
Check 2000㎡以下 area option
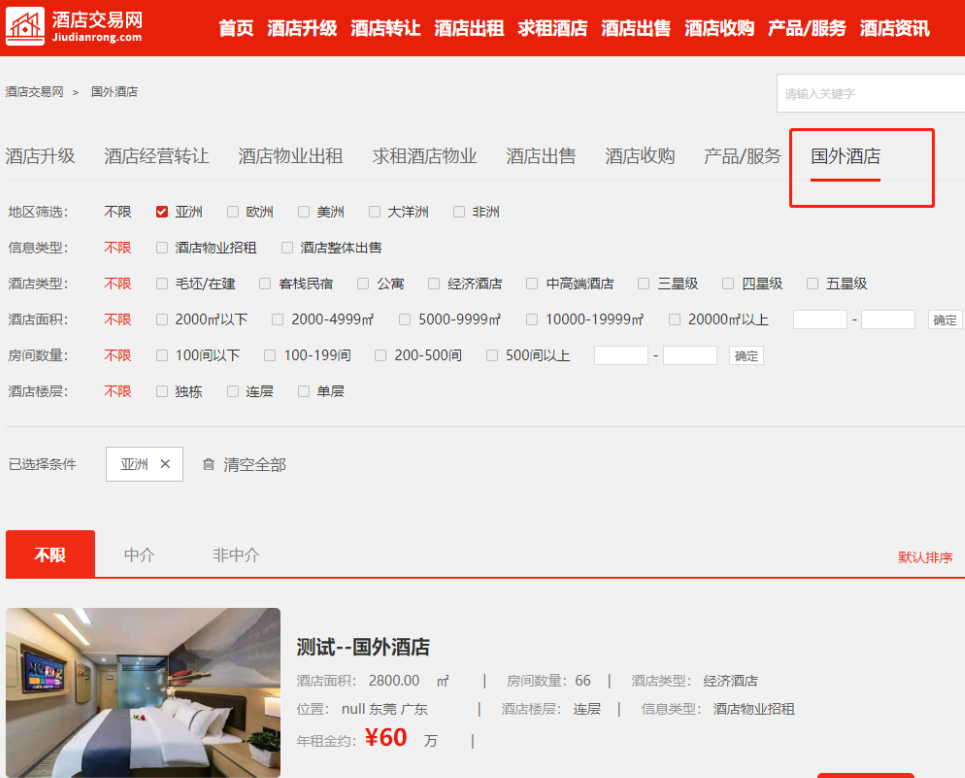tap(162, 319)
